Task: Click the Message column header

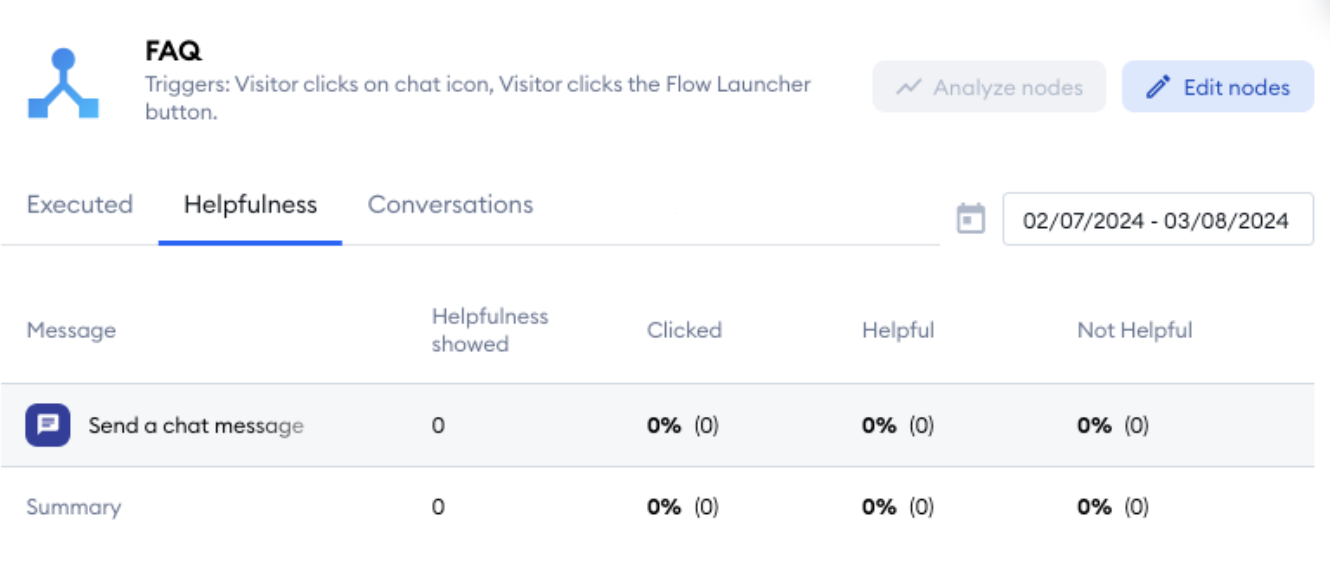Action: [x=71, y=330]
